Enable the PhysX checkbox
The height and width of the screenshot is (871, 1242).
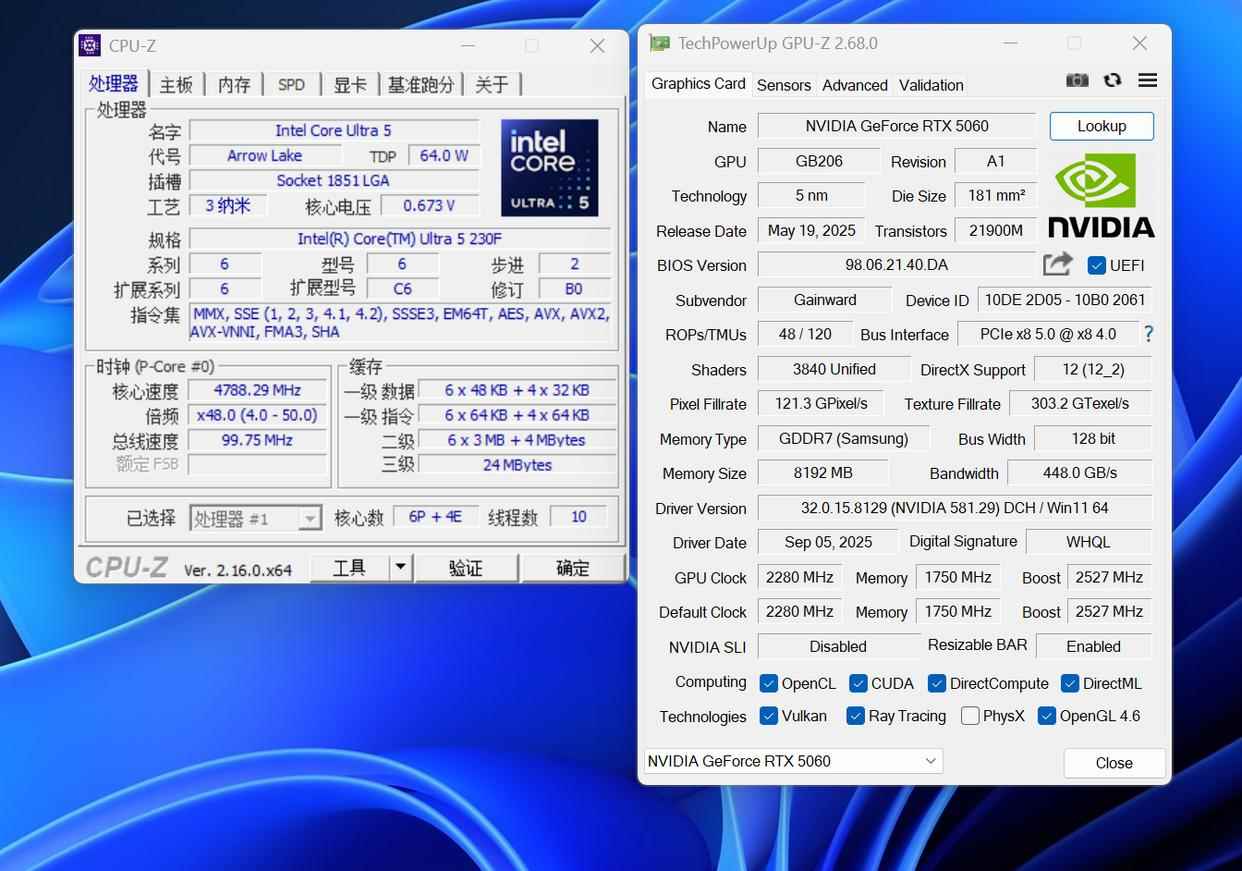click(969, 716)
